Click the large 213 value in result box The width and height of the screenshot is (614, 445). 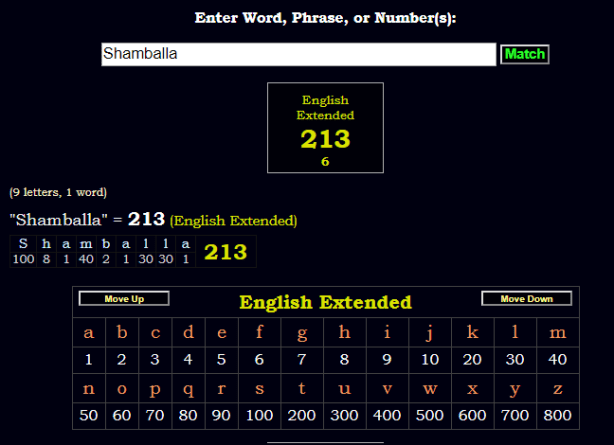click(325, 139)
